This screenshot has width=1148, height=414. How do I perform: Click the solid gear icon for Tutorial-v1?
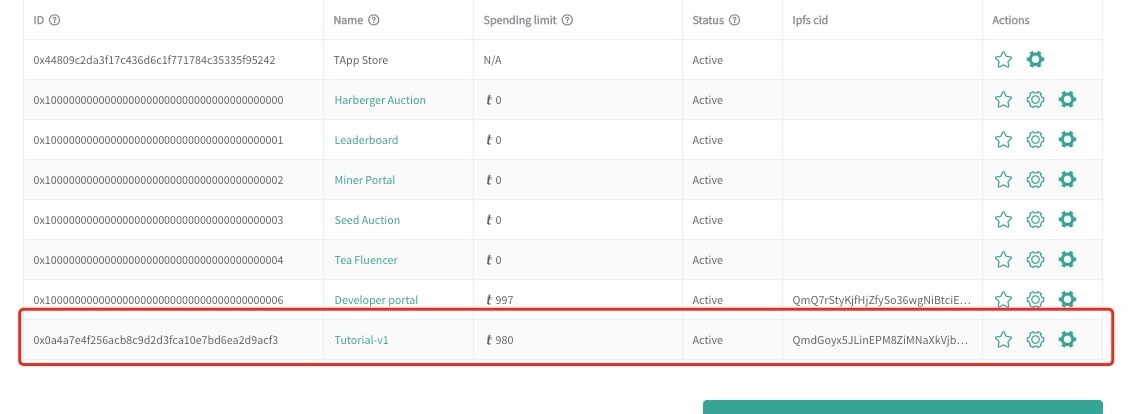(x=1067, y=340)
